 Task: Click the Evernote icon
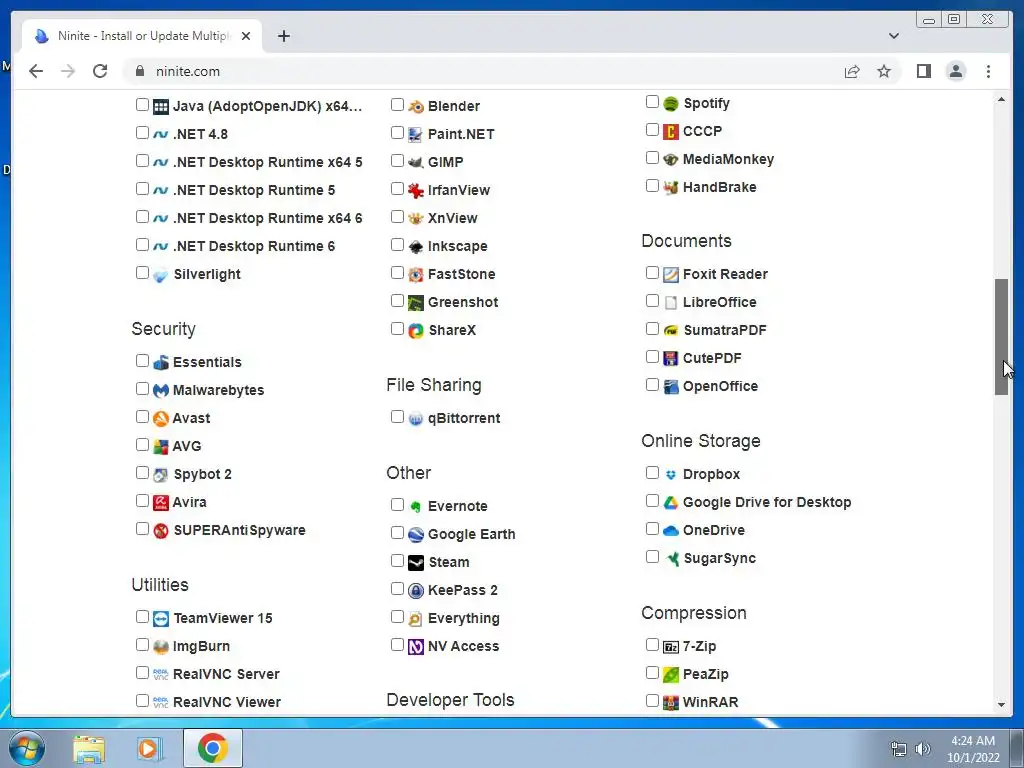[x=415, y=507]
